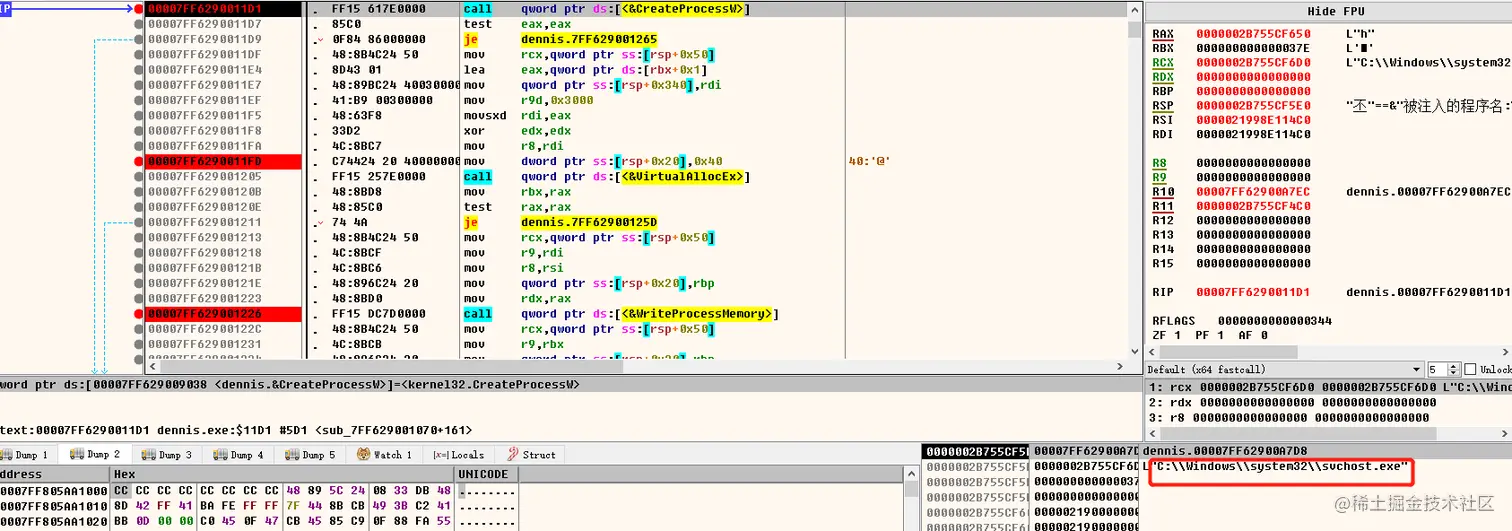Image resolution: width=1512 pixels, height=531 pixels.
Task: Toggle breakpoint bullet at 00007FF6290011D7
Action: [138, 24]
